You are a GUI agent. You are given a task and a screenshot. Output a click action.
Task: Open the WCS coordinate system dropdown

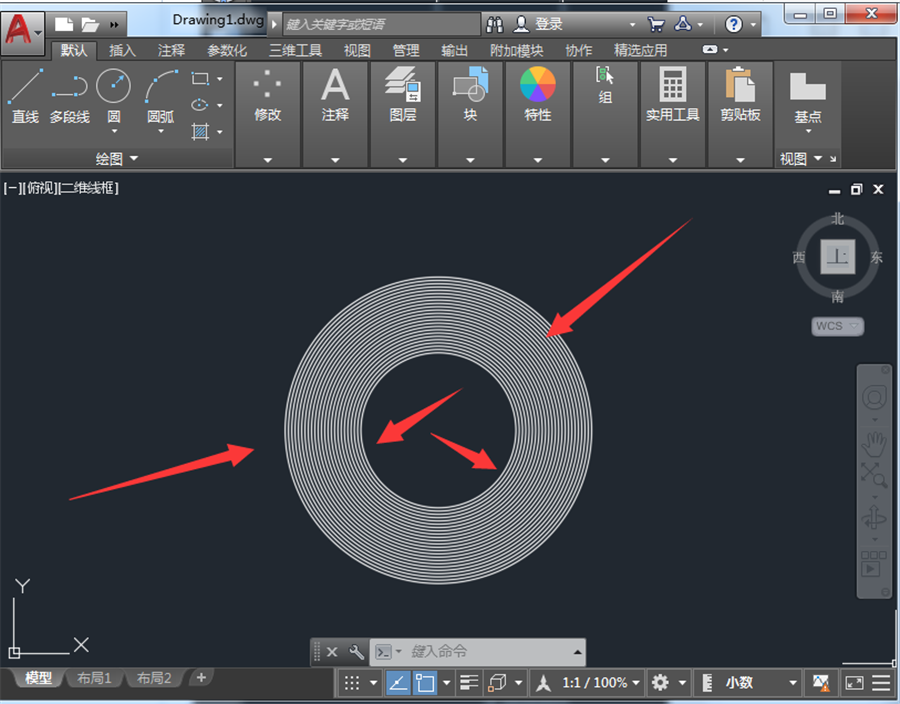837,326
